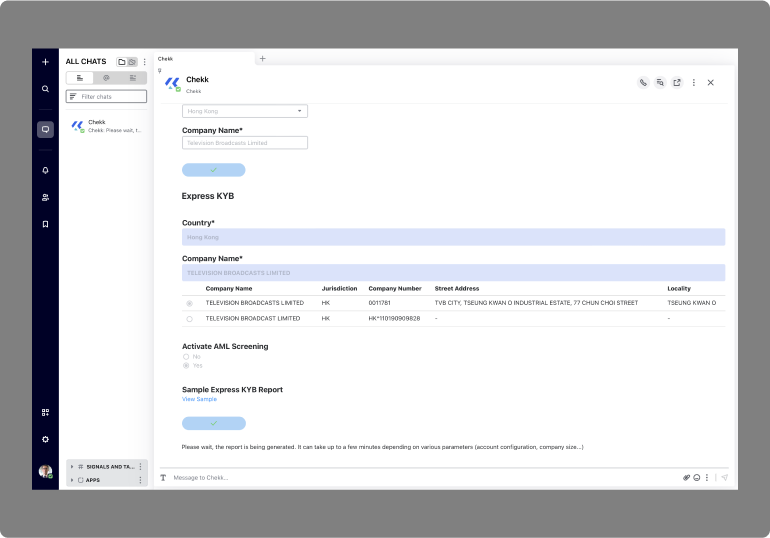Switch to the mentions tab in chats
The image size is (770, 538).
coord(106,77)
